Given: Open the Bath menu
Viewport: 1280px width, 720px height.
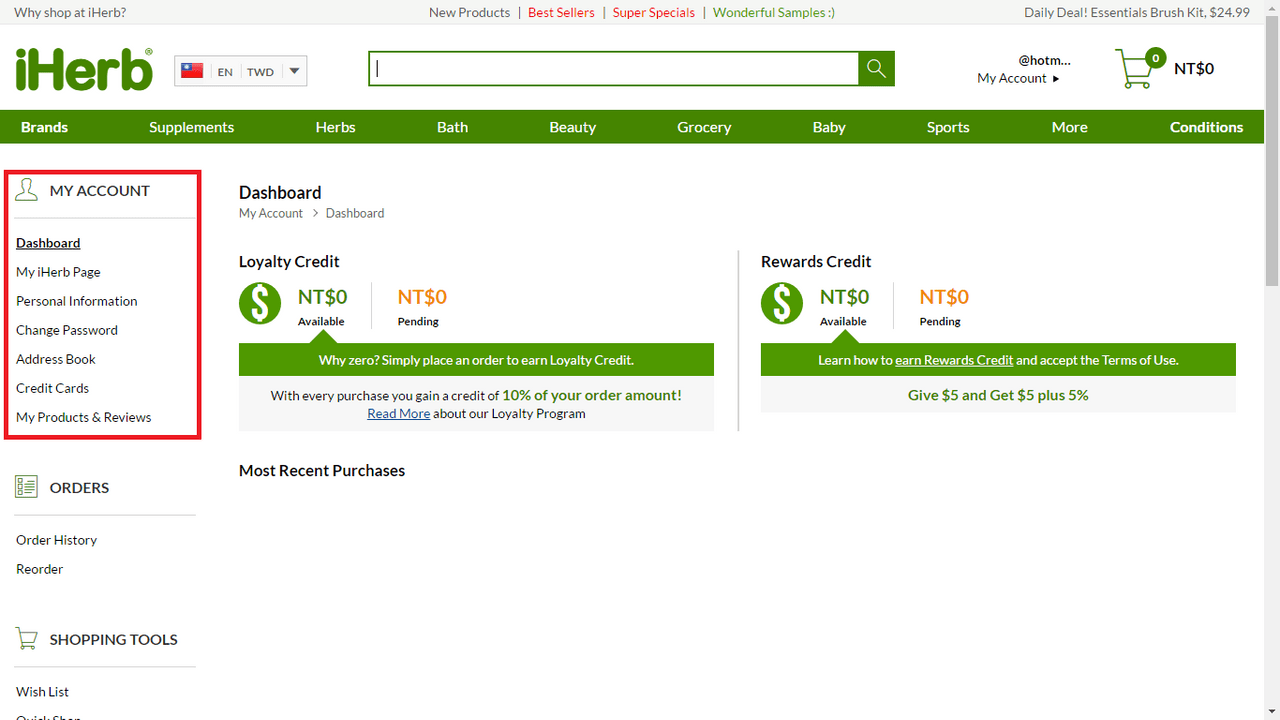Looking at the screenshot, I should click(x=453, y=127).
